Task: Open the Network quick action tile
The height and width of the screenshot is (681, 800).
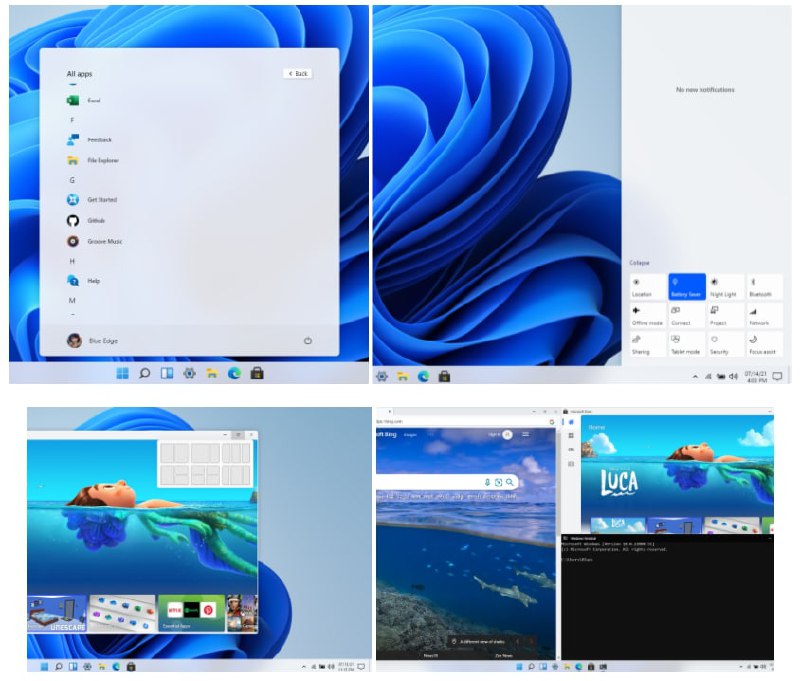Action: coord(764,316)
